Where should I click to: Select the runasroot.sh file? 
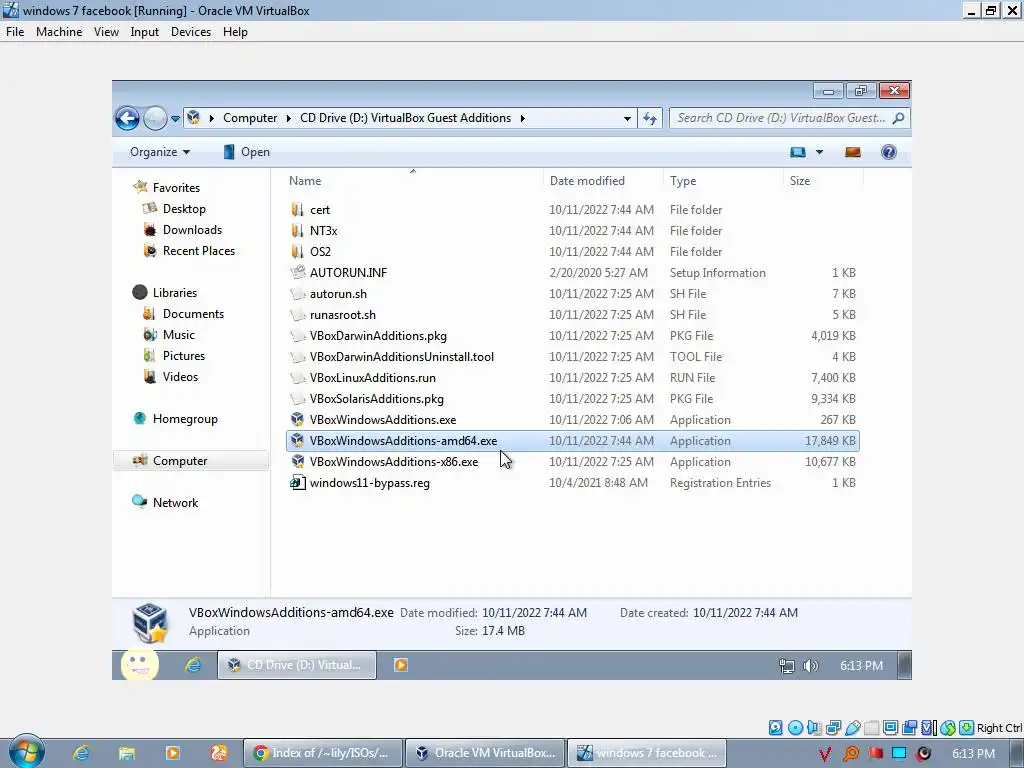pyautogui.click(x=343, y=315)
